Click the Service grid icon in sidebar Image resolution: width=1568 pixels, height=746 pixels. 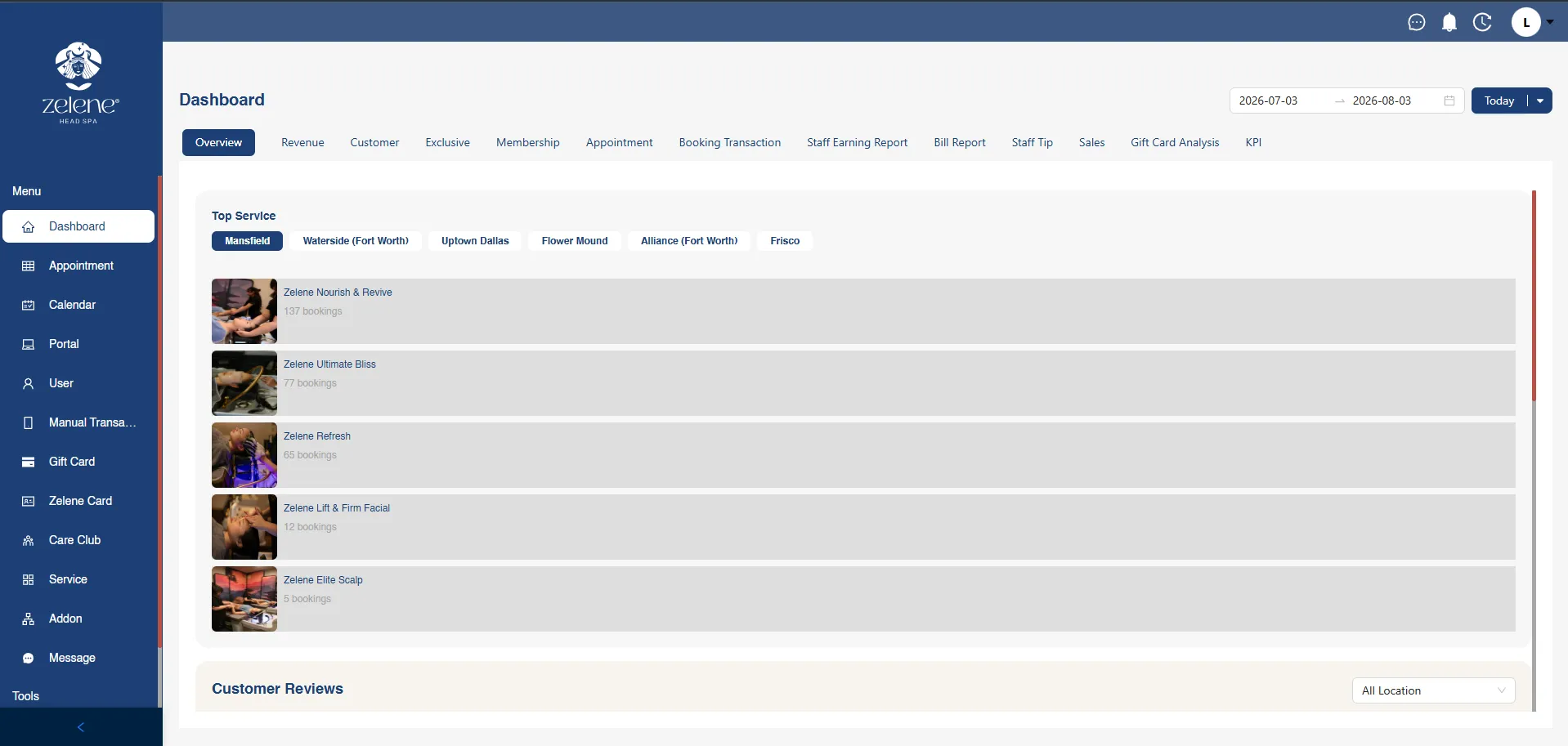(x=29, y=580)
